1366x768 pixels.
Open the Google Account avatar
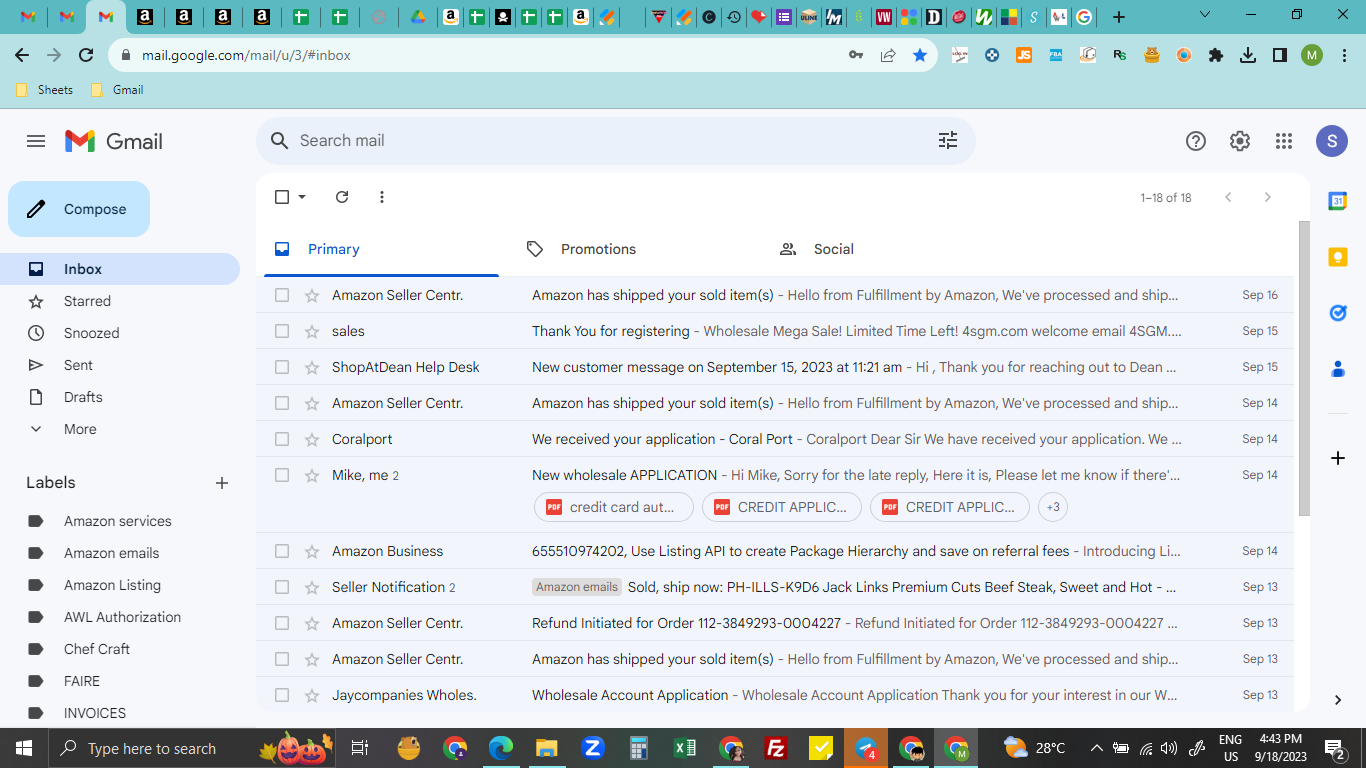1332,141
